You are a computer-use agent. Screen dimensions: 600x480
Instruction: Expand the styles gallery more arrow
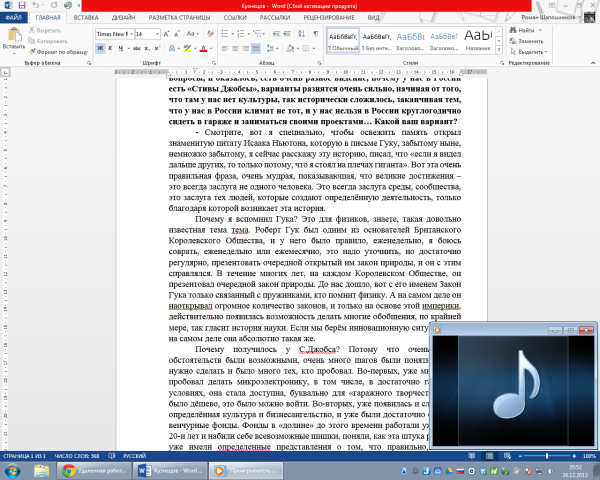pyautogui.click(x=499, y=50)
